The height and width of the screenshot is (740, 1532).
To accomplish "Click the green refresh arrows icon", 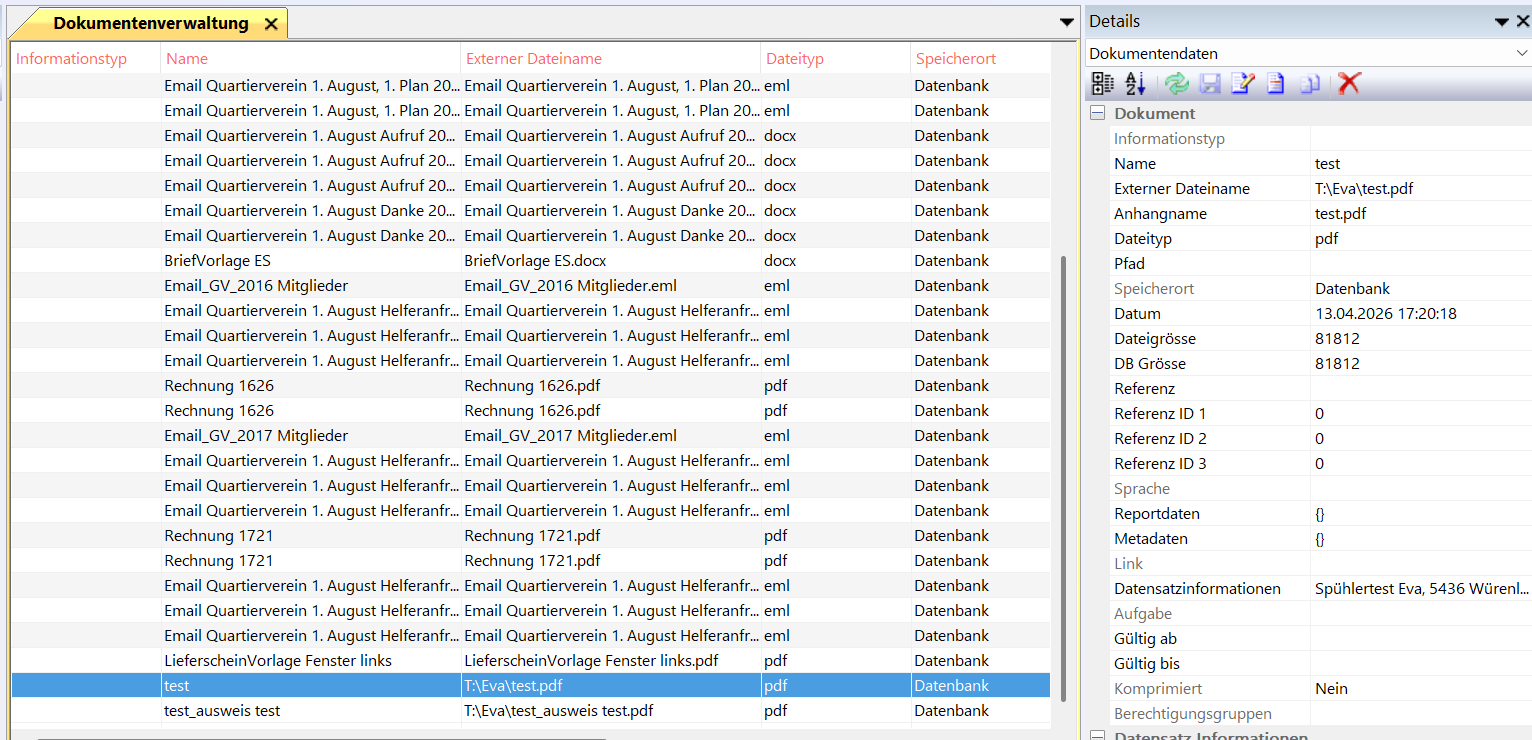I will [x=1177, y=84].
